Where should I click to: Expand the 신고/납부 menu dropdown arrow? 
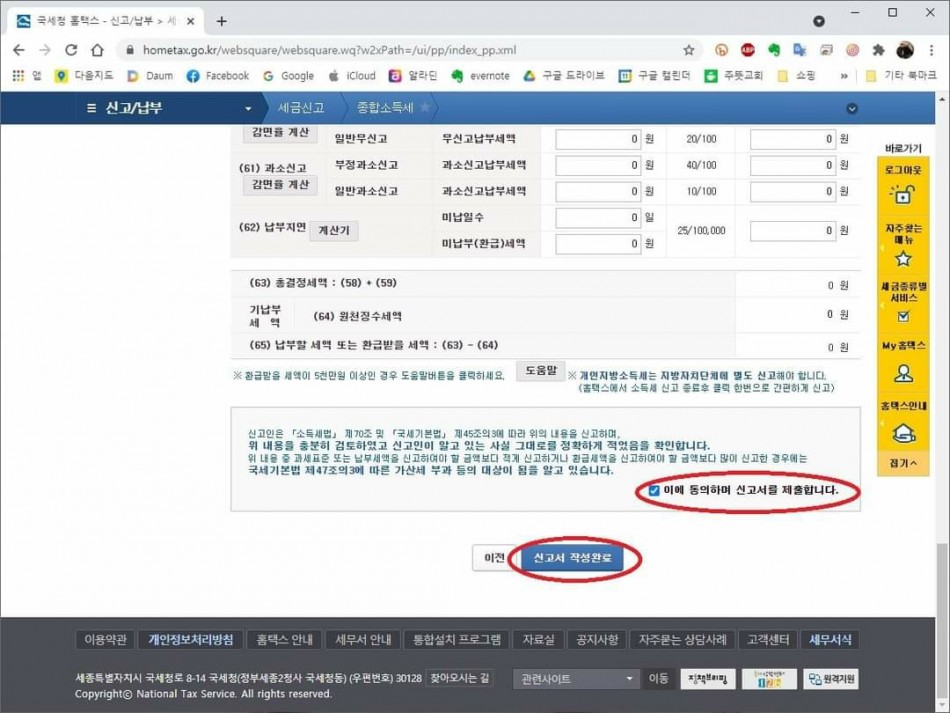click(x=248, y=108)
